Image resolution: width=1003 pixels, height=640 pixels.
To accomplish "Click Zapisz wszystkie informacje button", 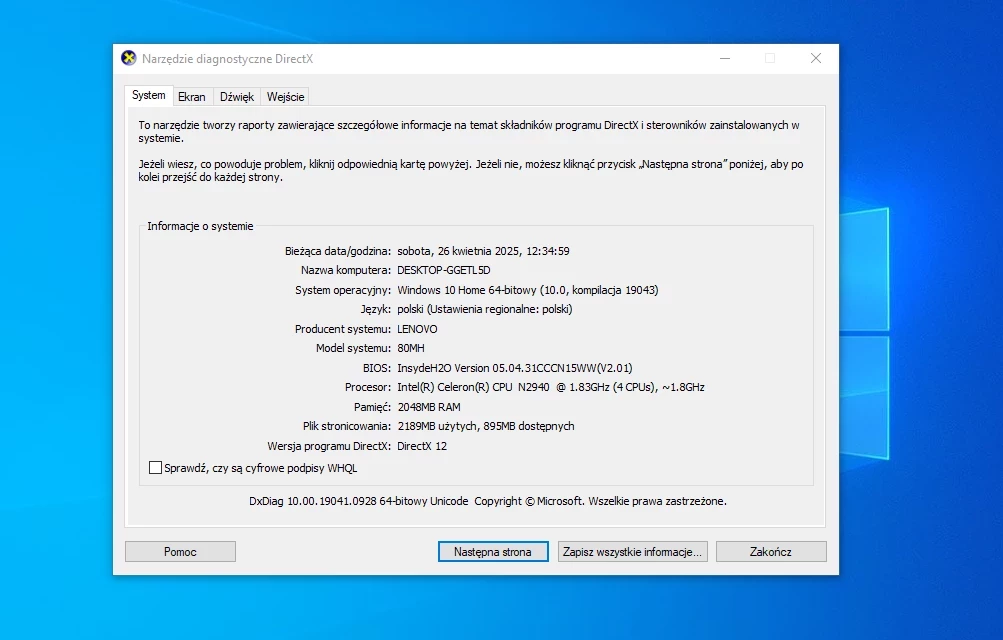I will coord(632,552).
